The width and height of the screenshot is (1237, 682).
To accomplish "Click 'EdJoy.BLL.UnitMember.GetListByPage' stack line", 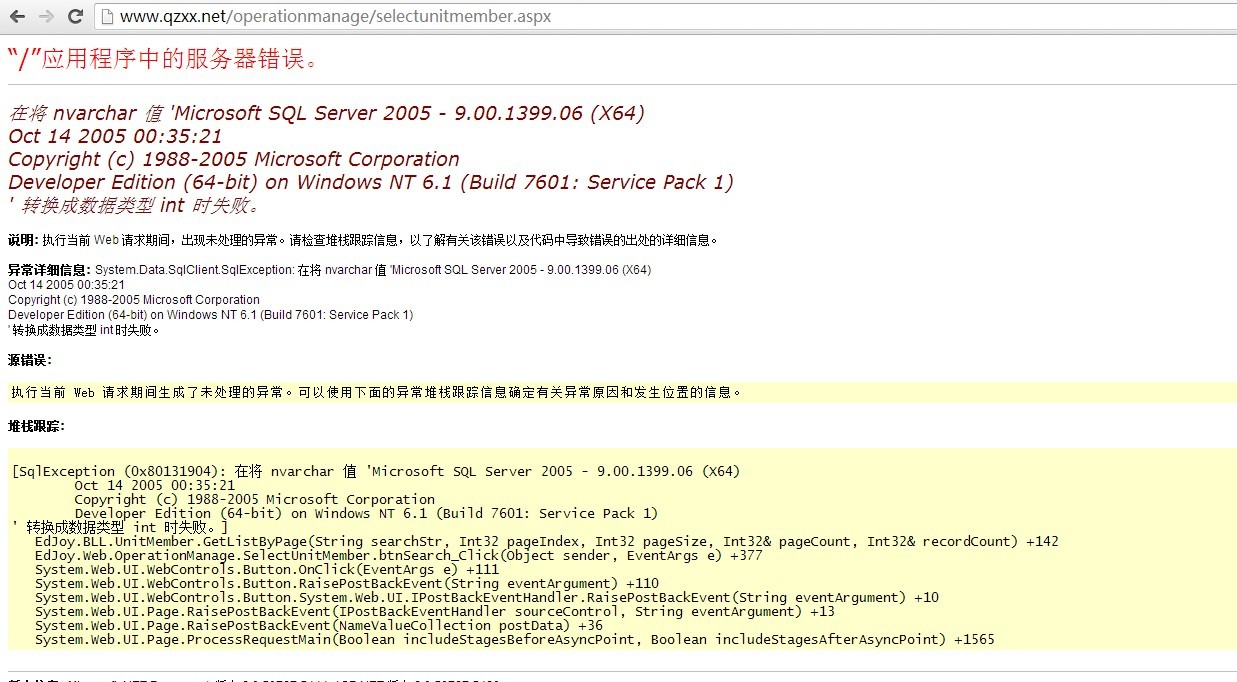I will [x=546, y=541].
